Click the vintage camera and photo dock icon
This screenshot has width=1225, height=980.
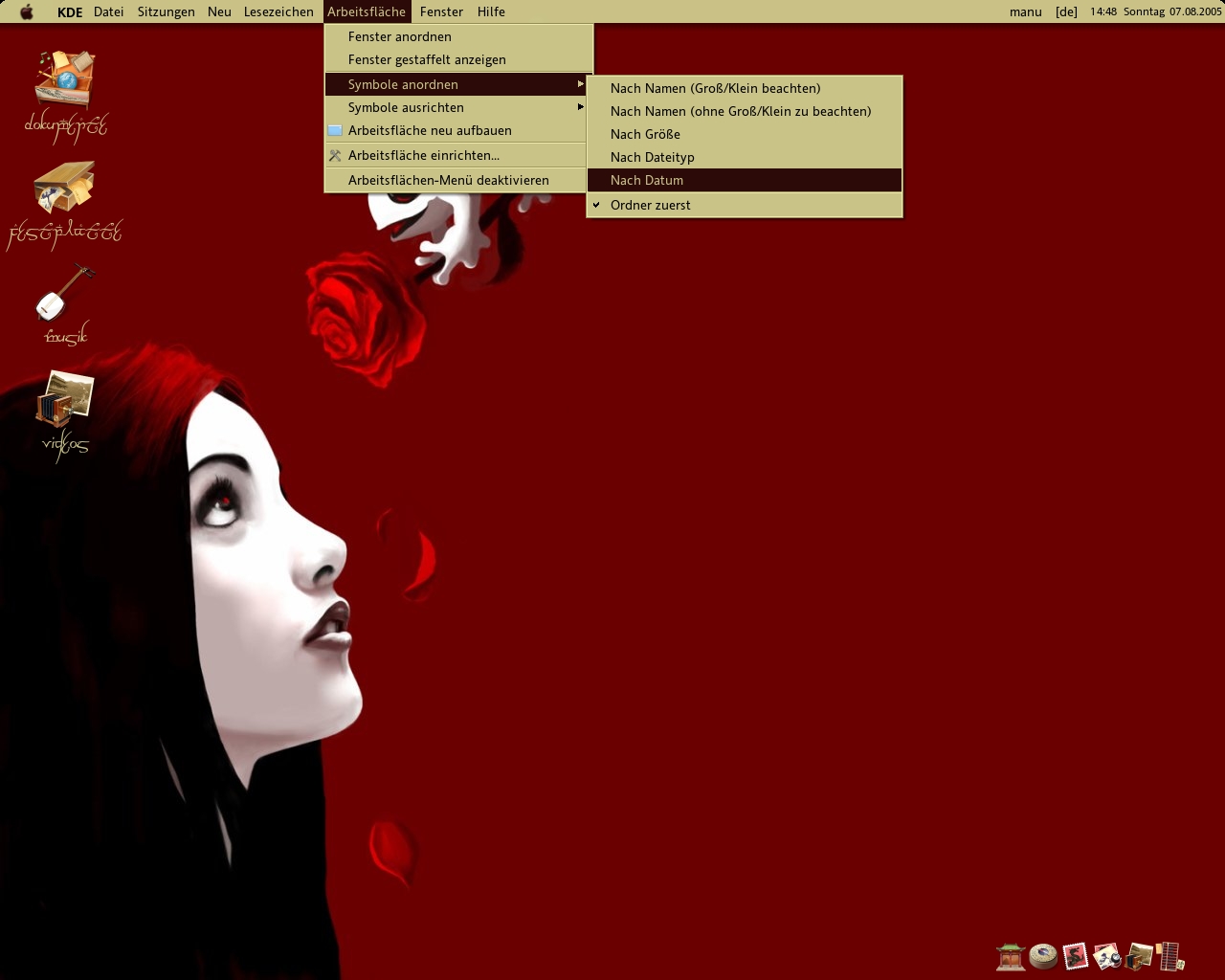point(1139,956)
